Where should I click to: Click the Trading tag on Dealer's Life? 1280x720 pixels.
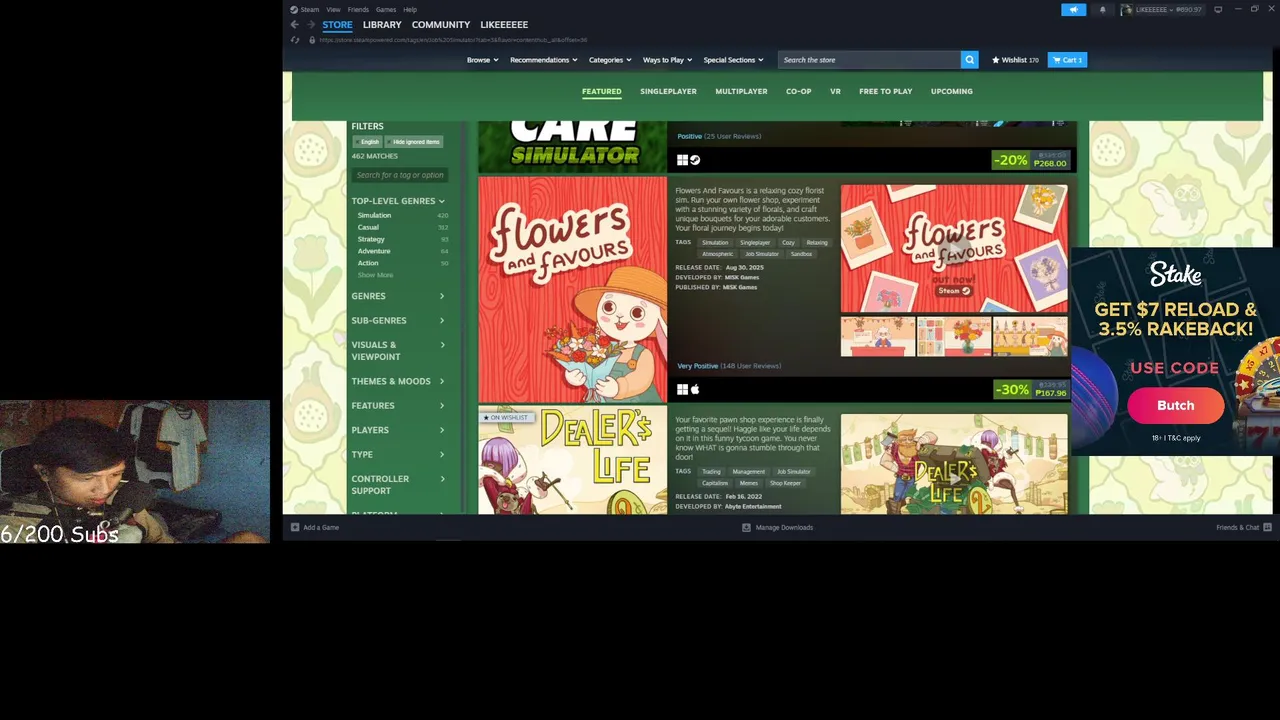click(711, 472)
